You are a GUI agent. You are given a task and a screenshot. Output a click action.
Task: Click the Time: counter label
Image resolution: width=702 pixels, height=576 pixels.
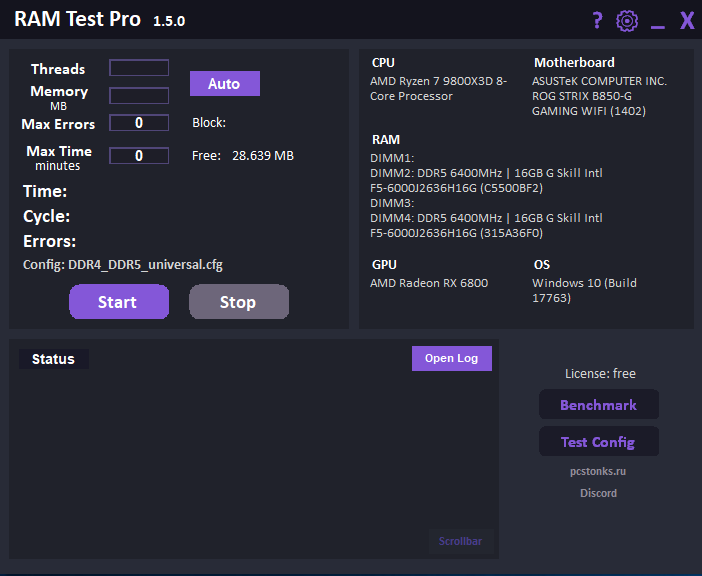(x=45, y=192)
